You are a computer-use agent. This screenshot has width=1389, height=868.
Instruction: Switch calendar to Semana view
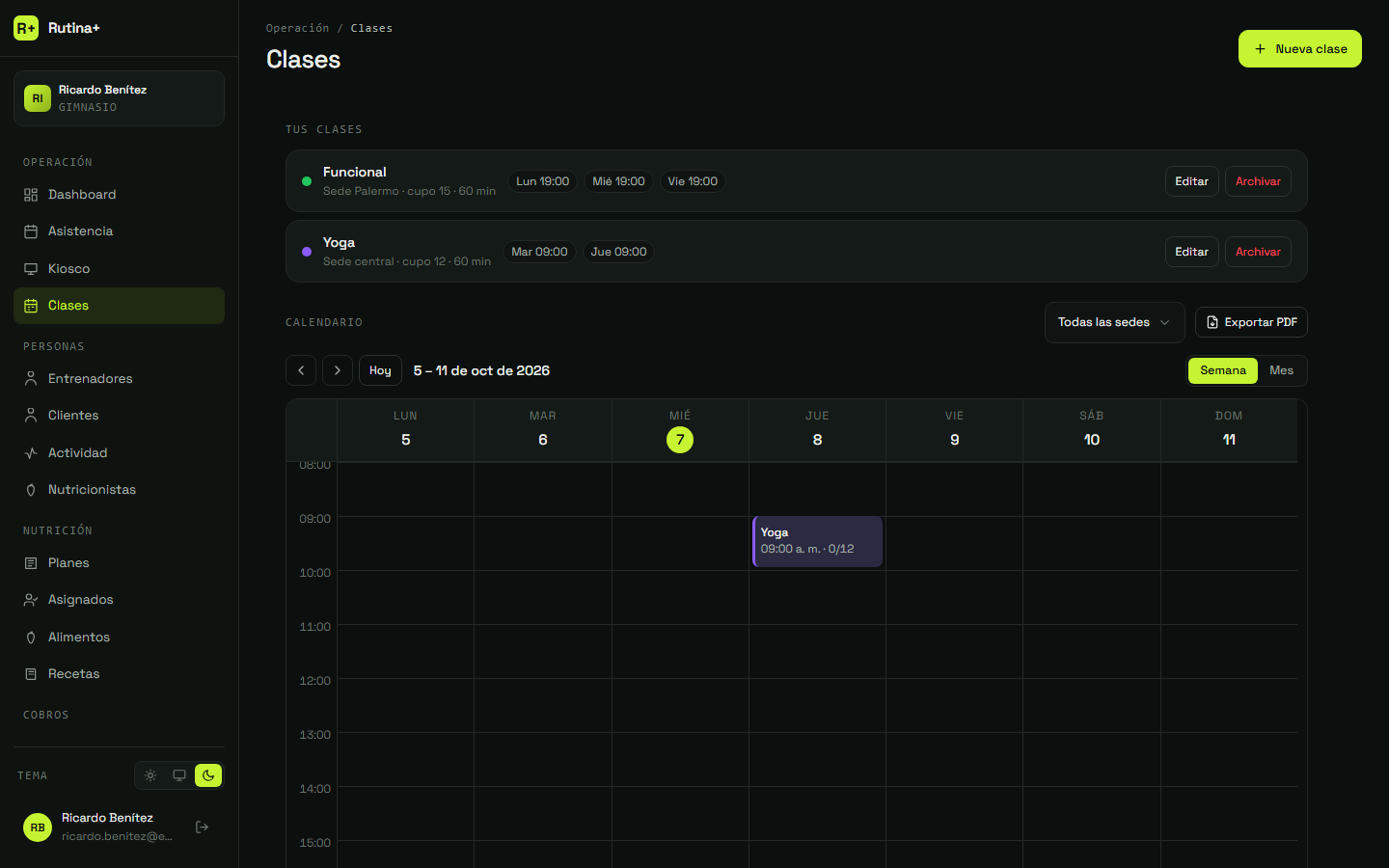(1223, 370)
